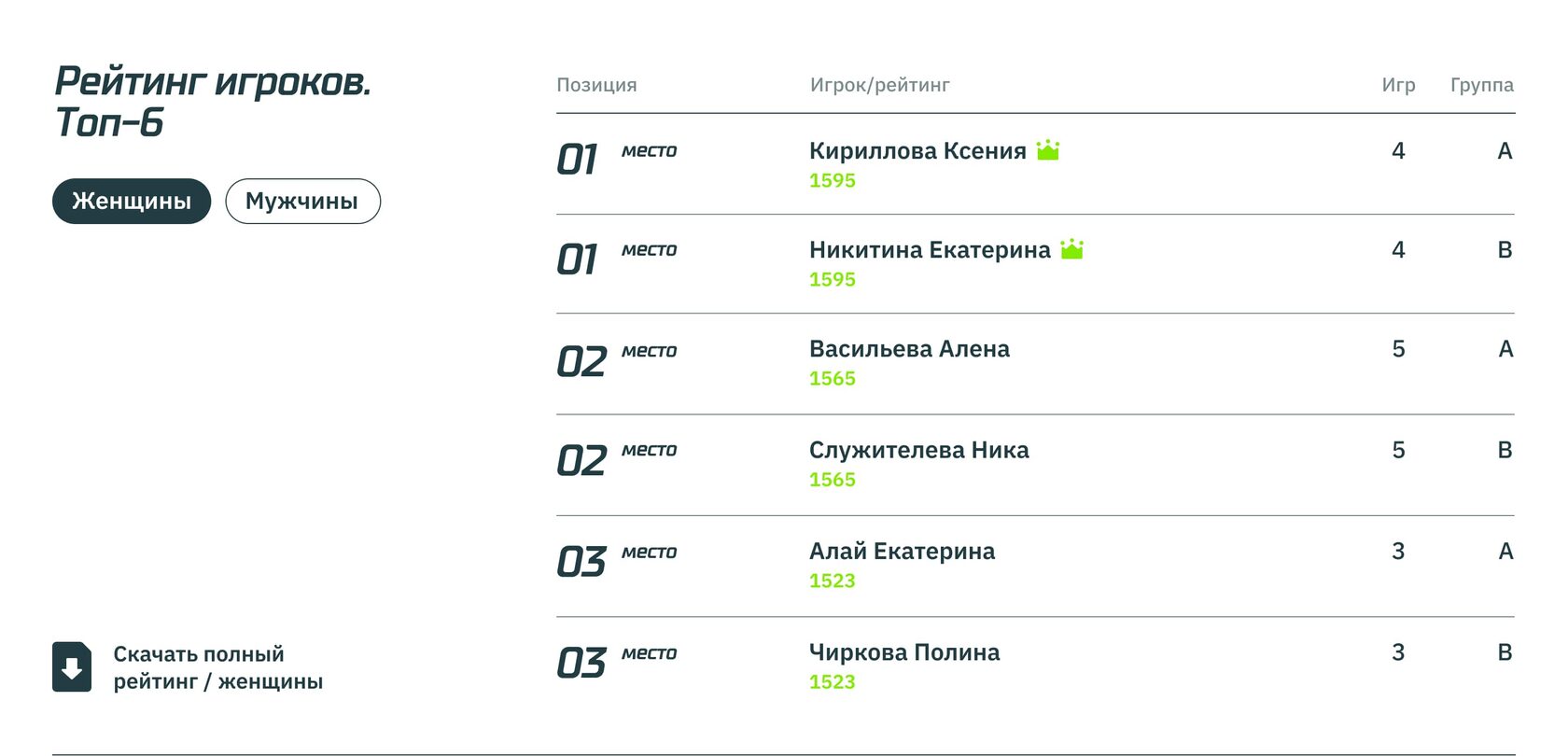Select player Васильева Алена
The height and width of the screenshot is (756, 1568).
909,349
